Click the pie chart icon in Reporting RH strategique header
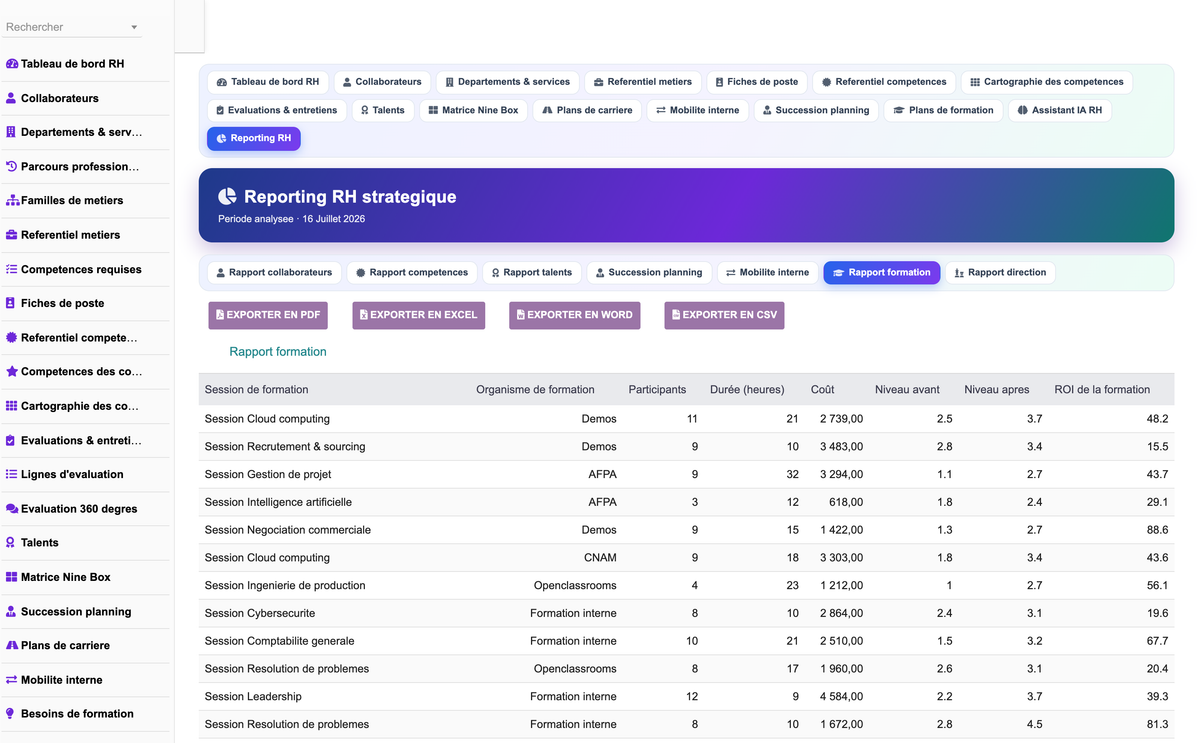The width and height of the screenshot is (1200, 743). [x=227, y=197]
